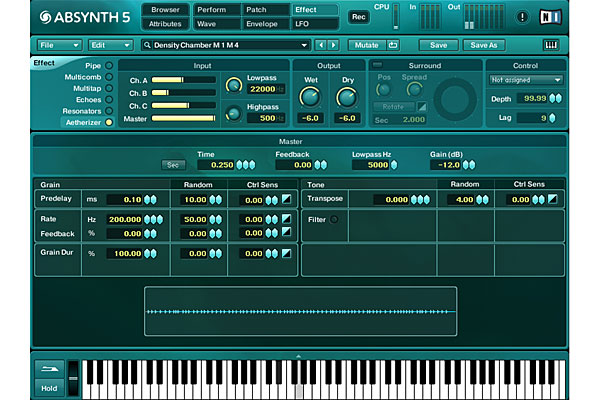Viewport: 600px width, 400px height.
Task: Go to next preset arrow
Action: coord(333,45)
